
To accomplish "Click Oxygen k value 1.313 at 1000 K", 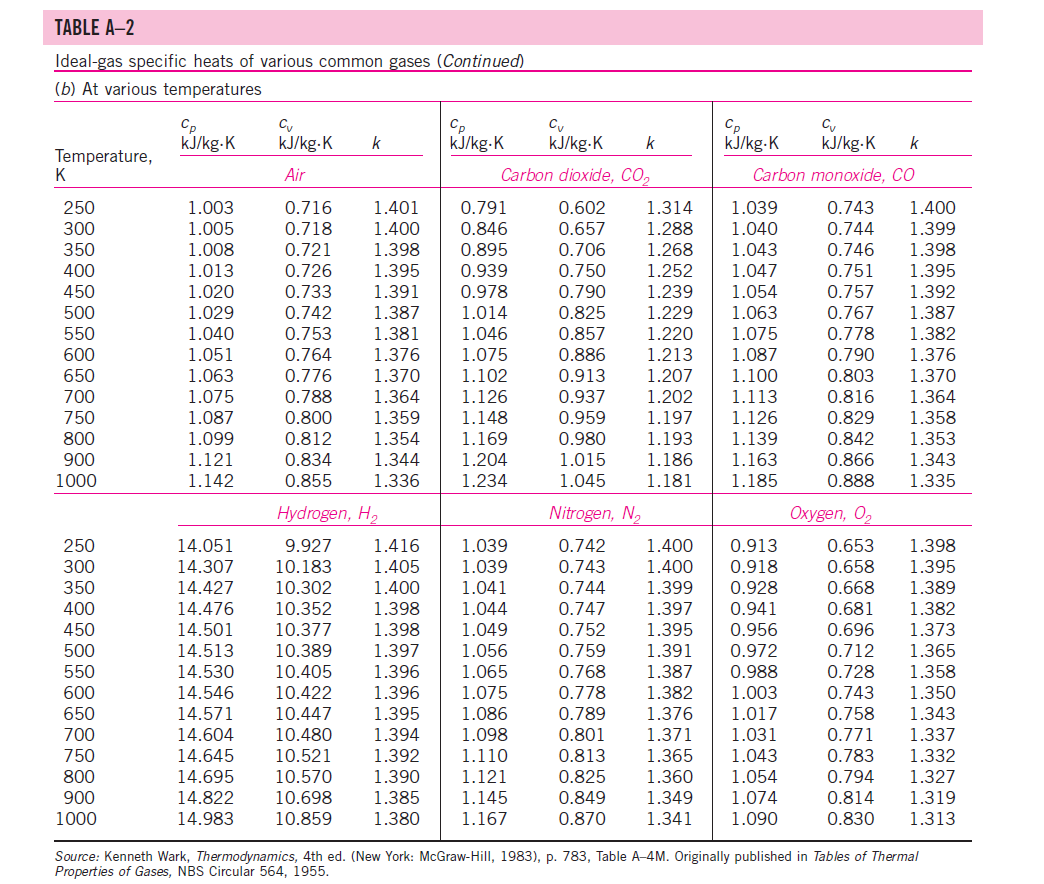I will [x=932, y=819].
